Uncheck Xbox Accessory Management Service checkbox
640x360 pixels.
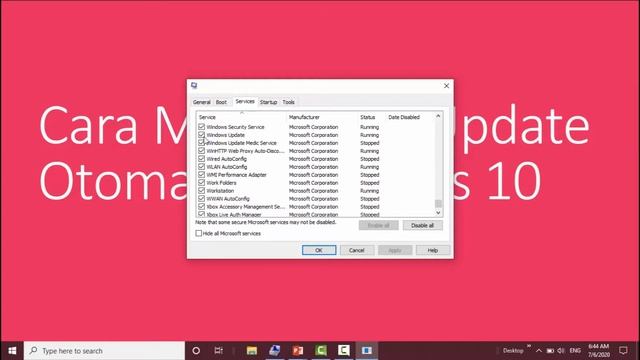(x=201, y=207)
